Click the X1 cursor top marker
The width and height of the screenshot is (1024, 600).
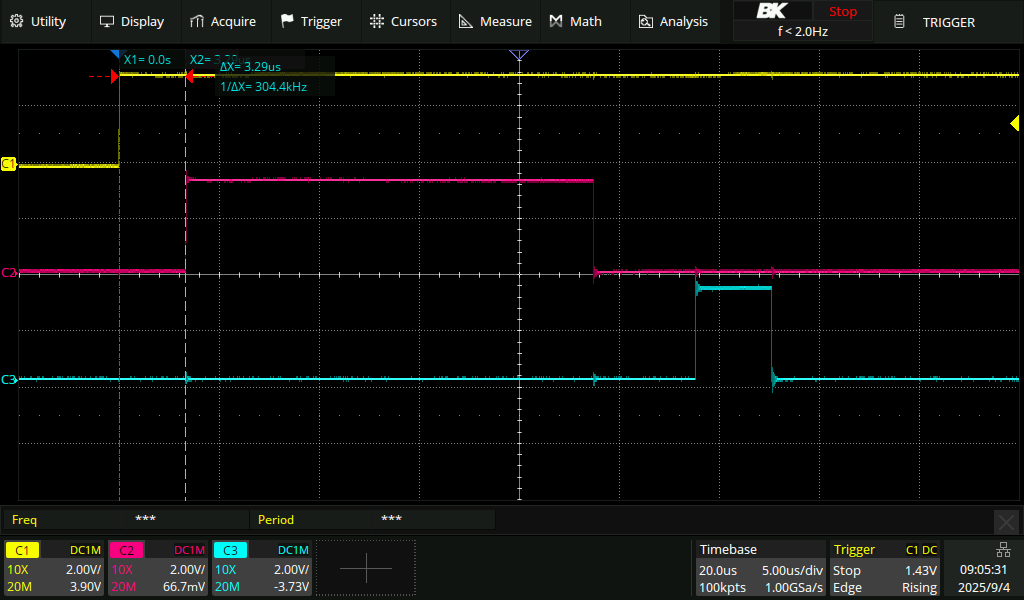pos(115,54)
